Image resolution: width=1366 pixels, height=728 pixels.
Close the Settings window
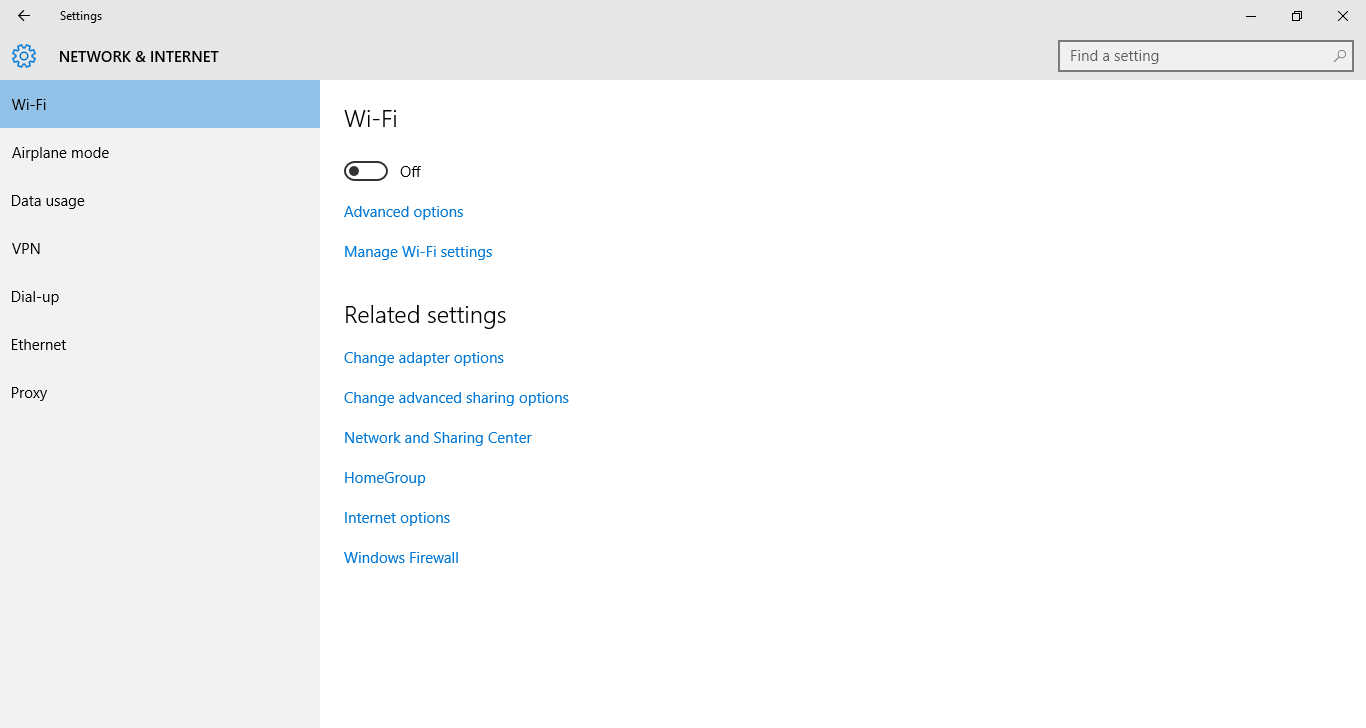coord(1343,16)
